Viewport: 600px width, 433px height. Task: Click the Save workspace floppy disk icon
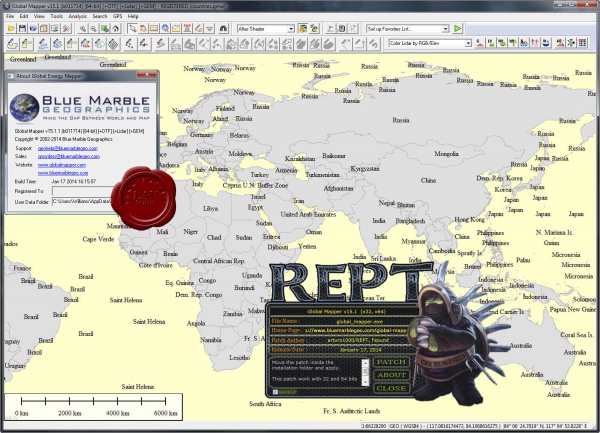pos(22,29)
